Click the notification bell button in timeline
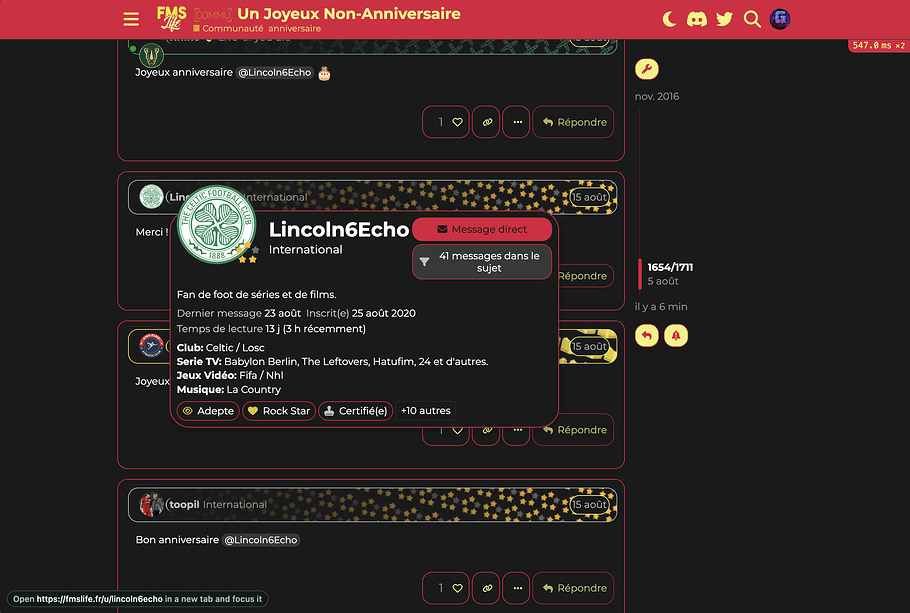The image size is (910, 613). pyautogui.click(x=676, y=336)
